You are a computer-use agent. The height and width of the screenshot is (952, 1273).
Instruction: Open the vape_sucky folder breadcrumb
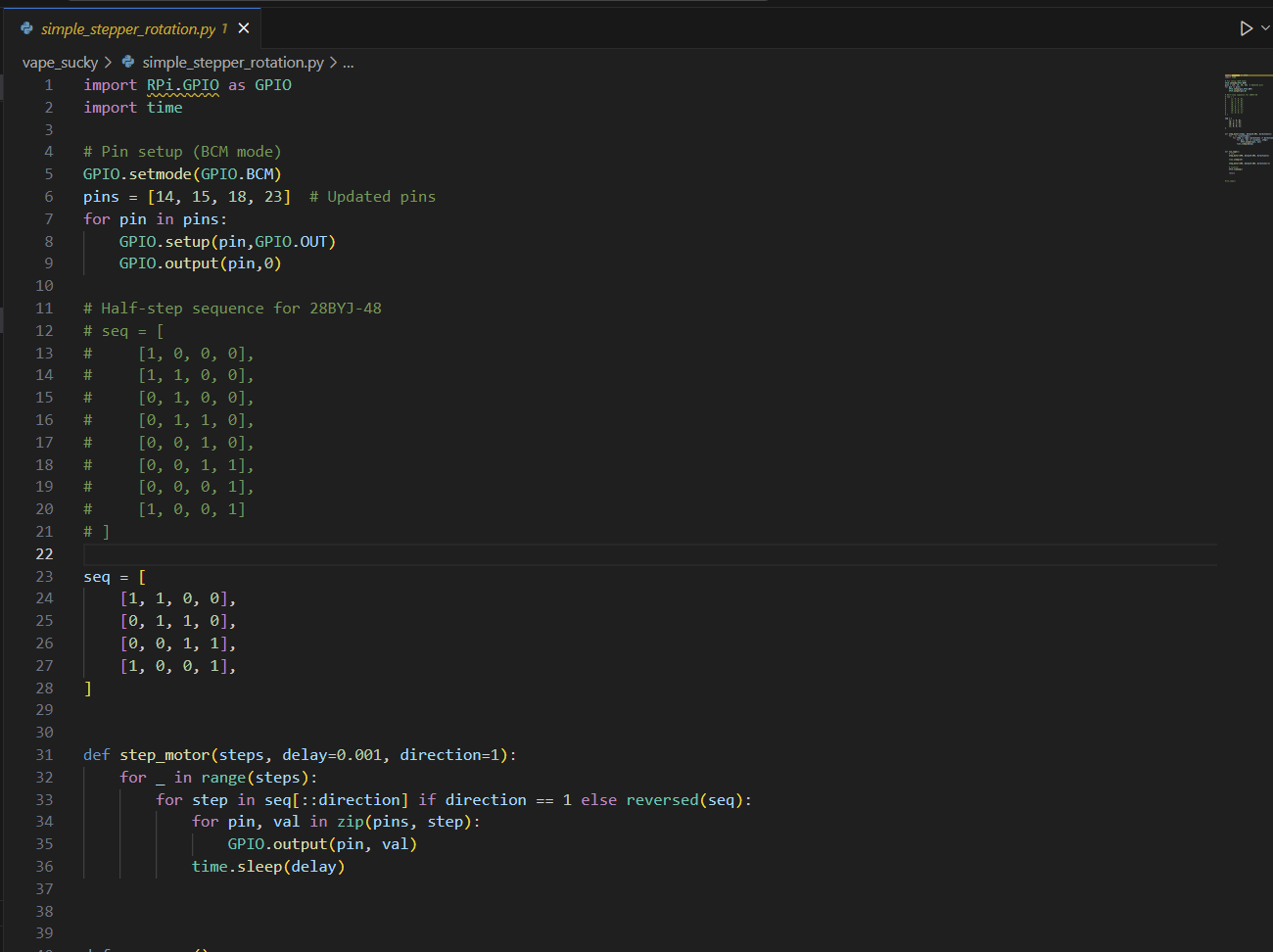[x=60, y=63]
